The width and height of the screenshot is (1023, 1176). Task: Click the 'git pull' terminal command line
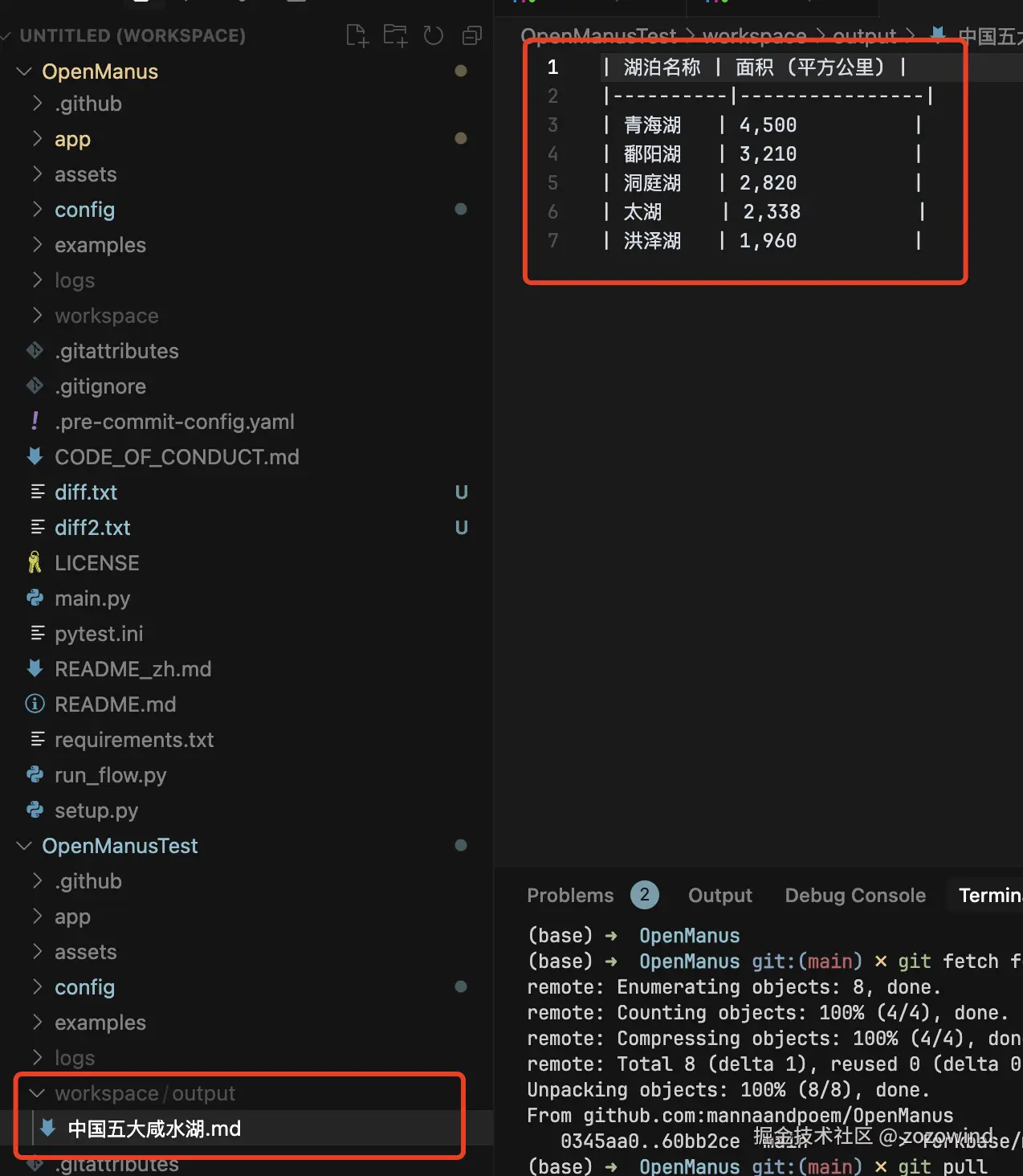[757, 1166]
